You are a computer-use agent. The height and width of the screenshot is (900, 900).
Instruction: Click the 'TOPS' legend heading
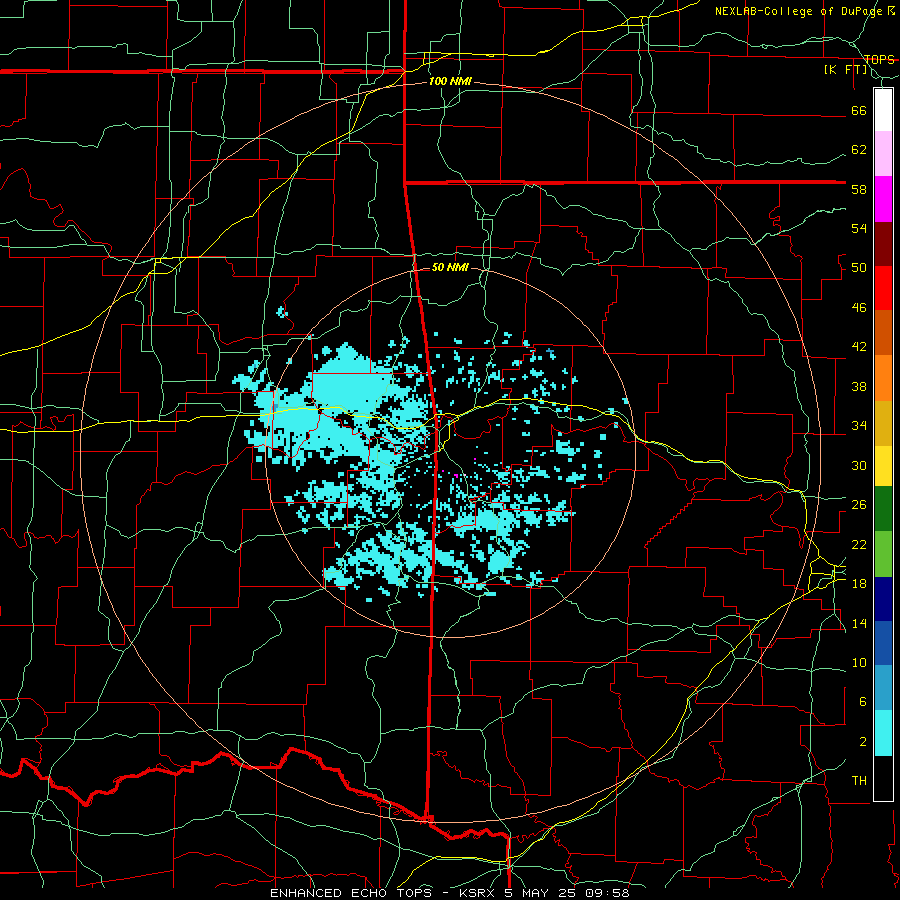tap(879, 60)
